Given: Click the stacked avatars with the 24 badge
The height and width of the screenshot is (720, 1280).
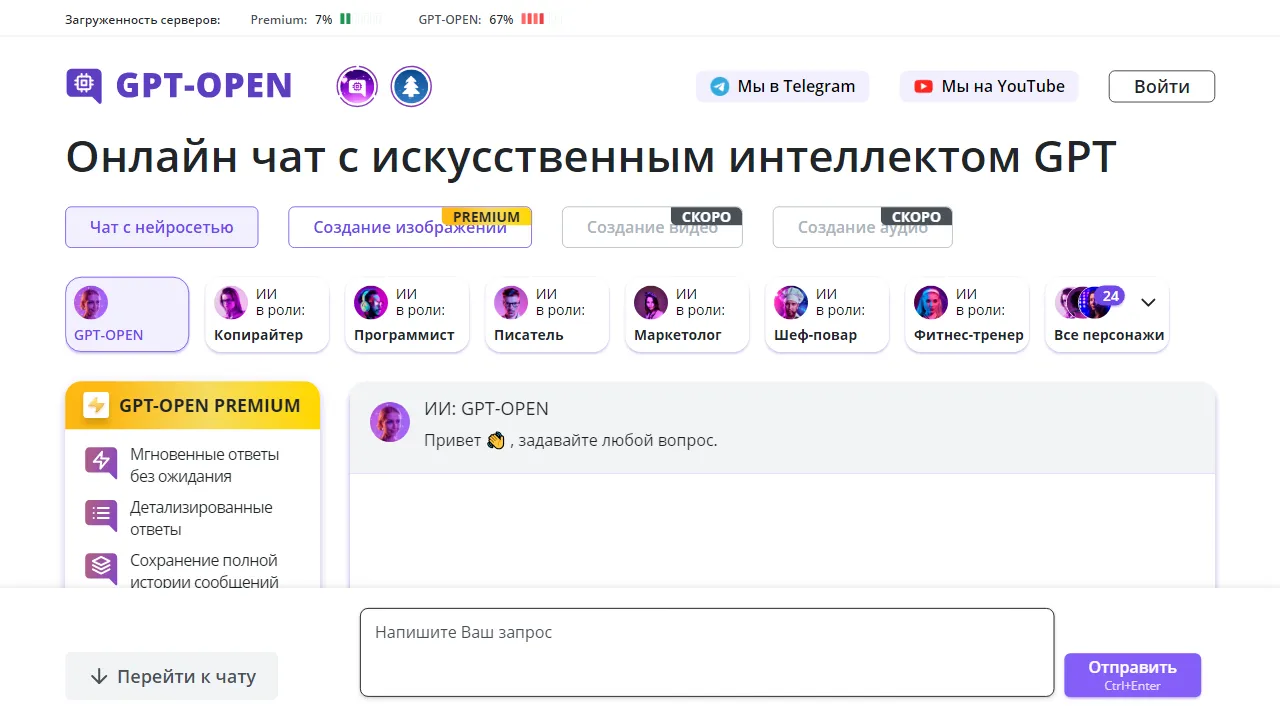Looking at the screenshot, I should [1089, 301].
